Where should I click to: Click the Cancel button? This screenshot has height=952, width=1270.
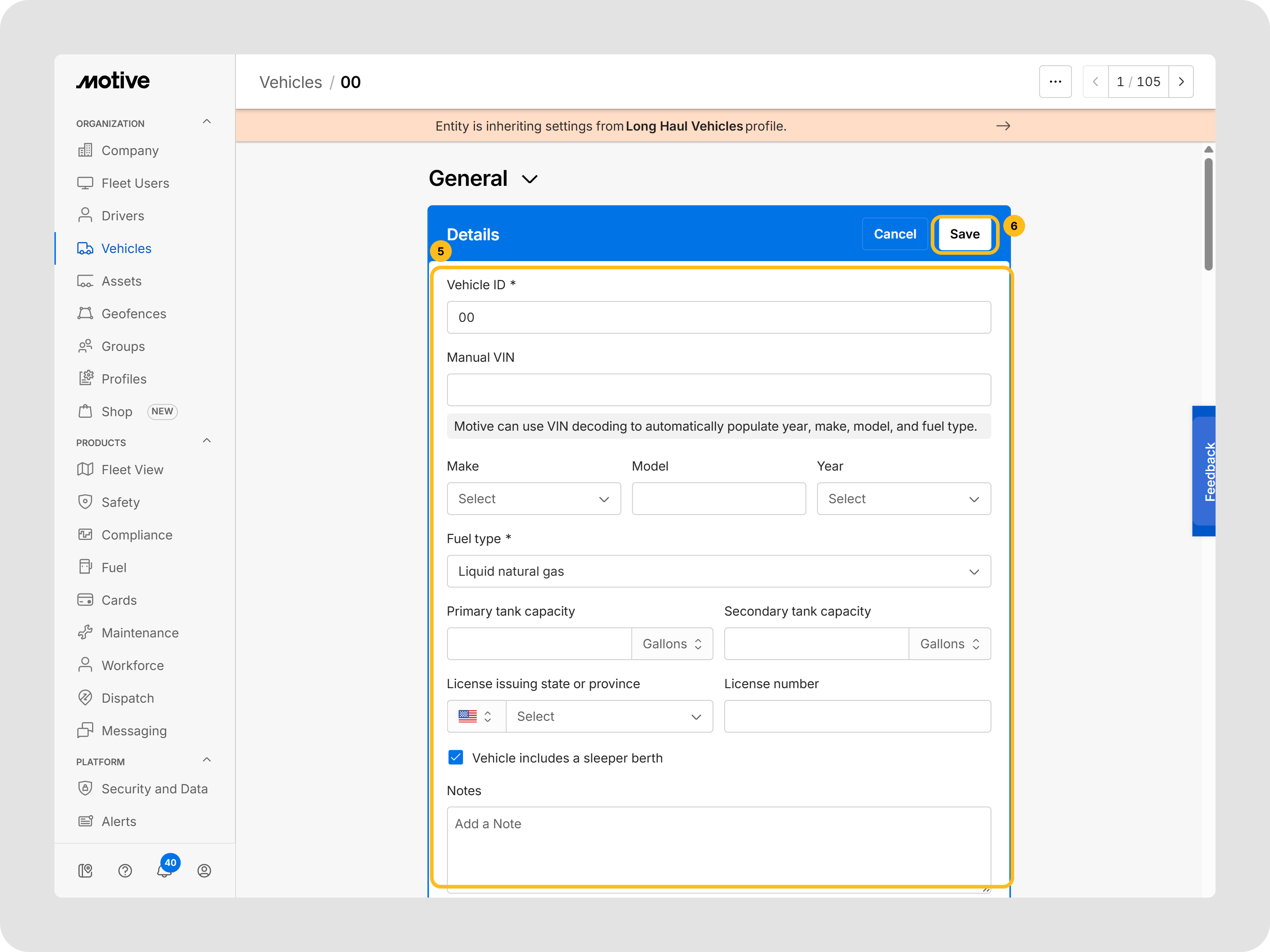[894, 234]
